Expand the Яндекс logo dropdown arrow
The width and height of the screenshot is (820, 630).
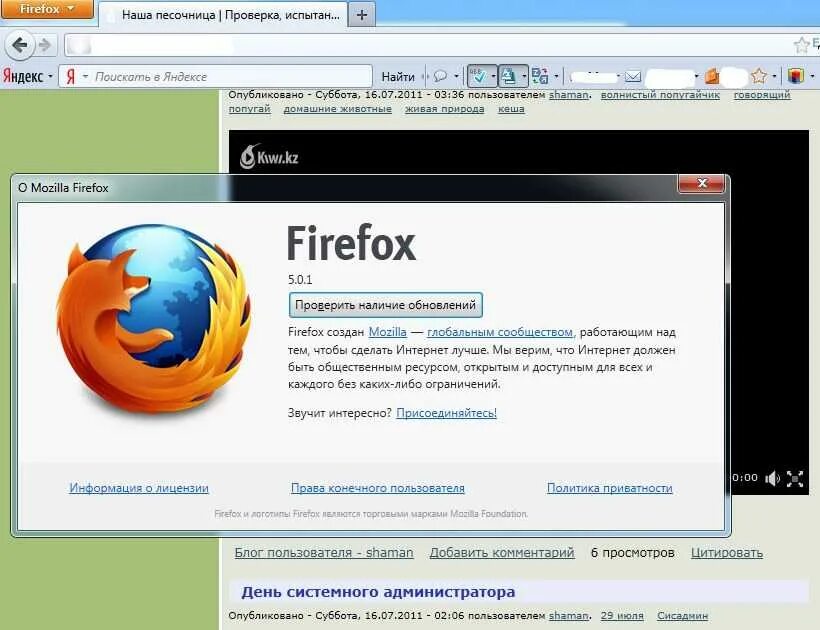click(x=51, y=77)
